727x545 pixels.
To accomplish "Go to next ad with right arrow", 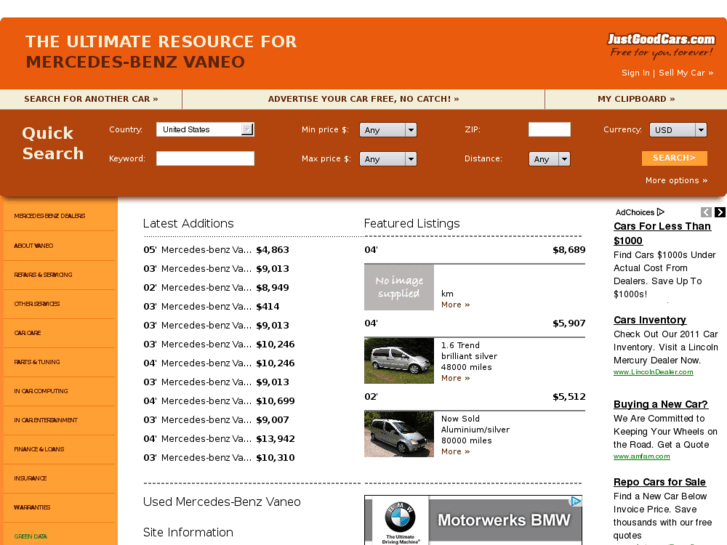I will (720, 212).
